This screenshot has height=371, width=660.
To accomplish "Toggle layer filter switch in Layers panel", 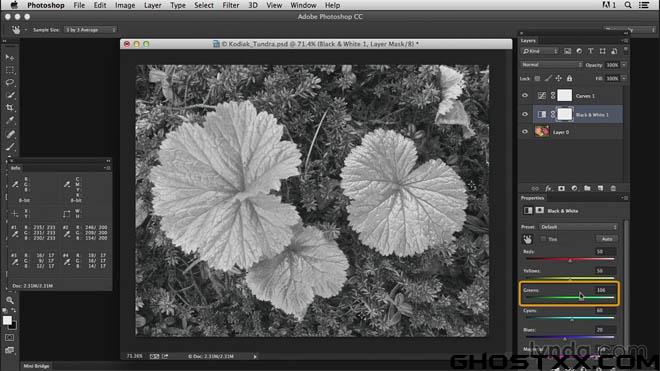I will 625,50.
